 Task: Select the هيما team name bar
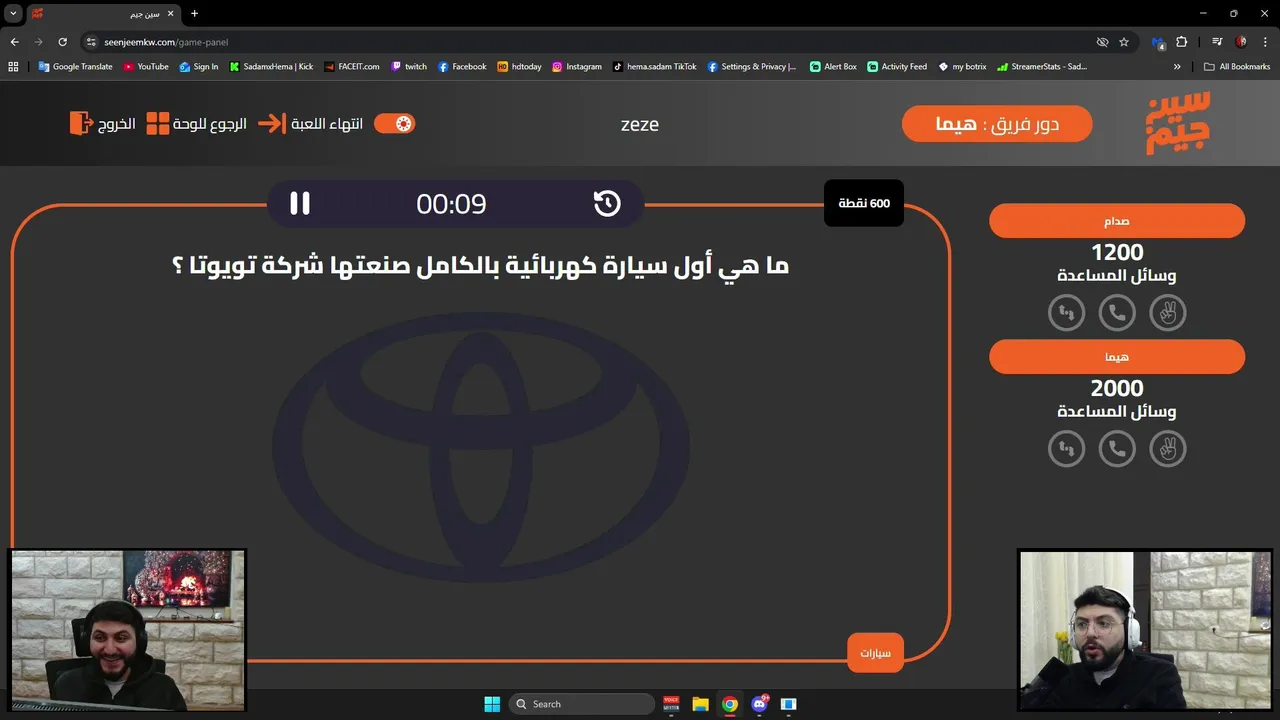pyautogui.click(x=1117, y=357)
